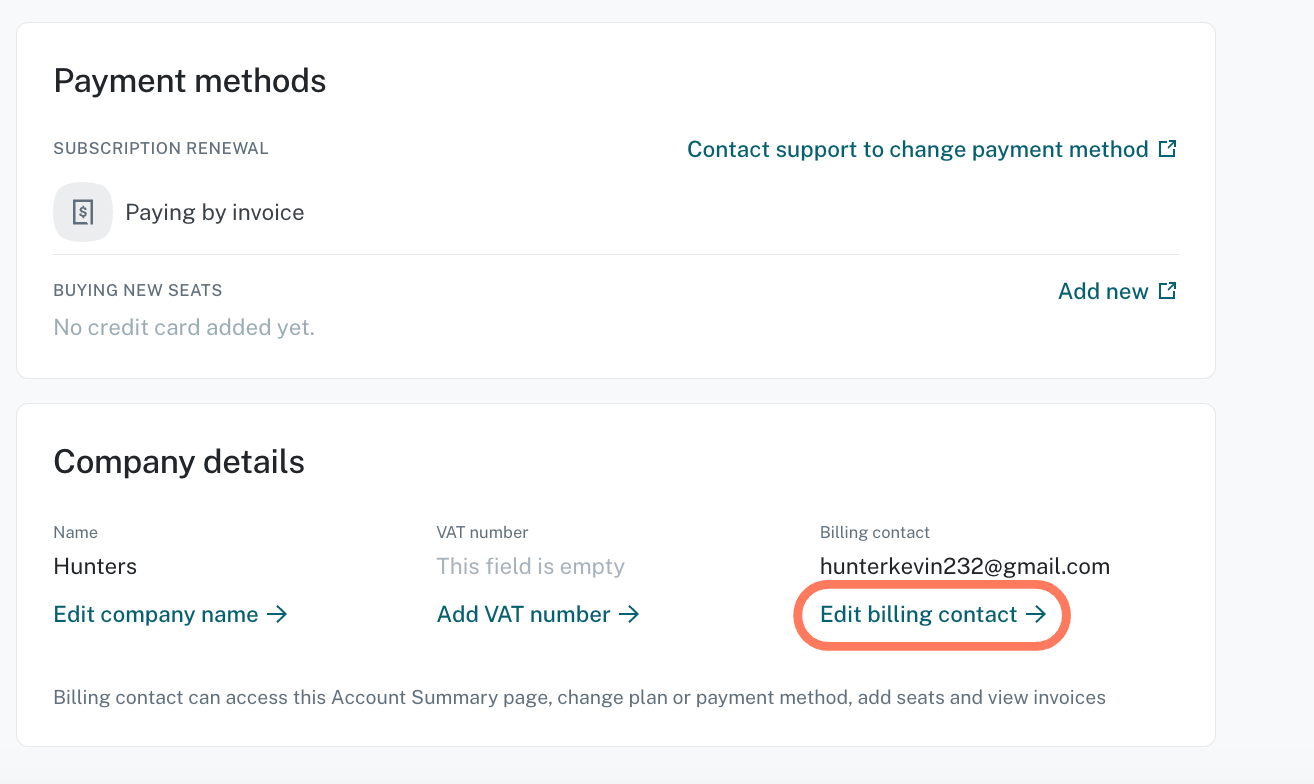Click arrow icon after Edit company name
Image resolution: width=1314 pixels, height=784 pixels.
click(277, 614)
